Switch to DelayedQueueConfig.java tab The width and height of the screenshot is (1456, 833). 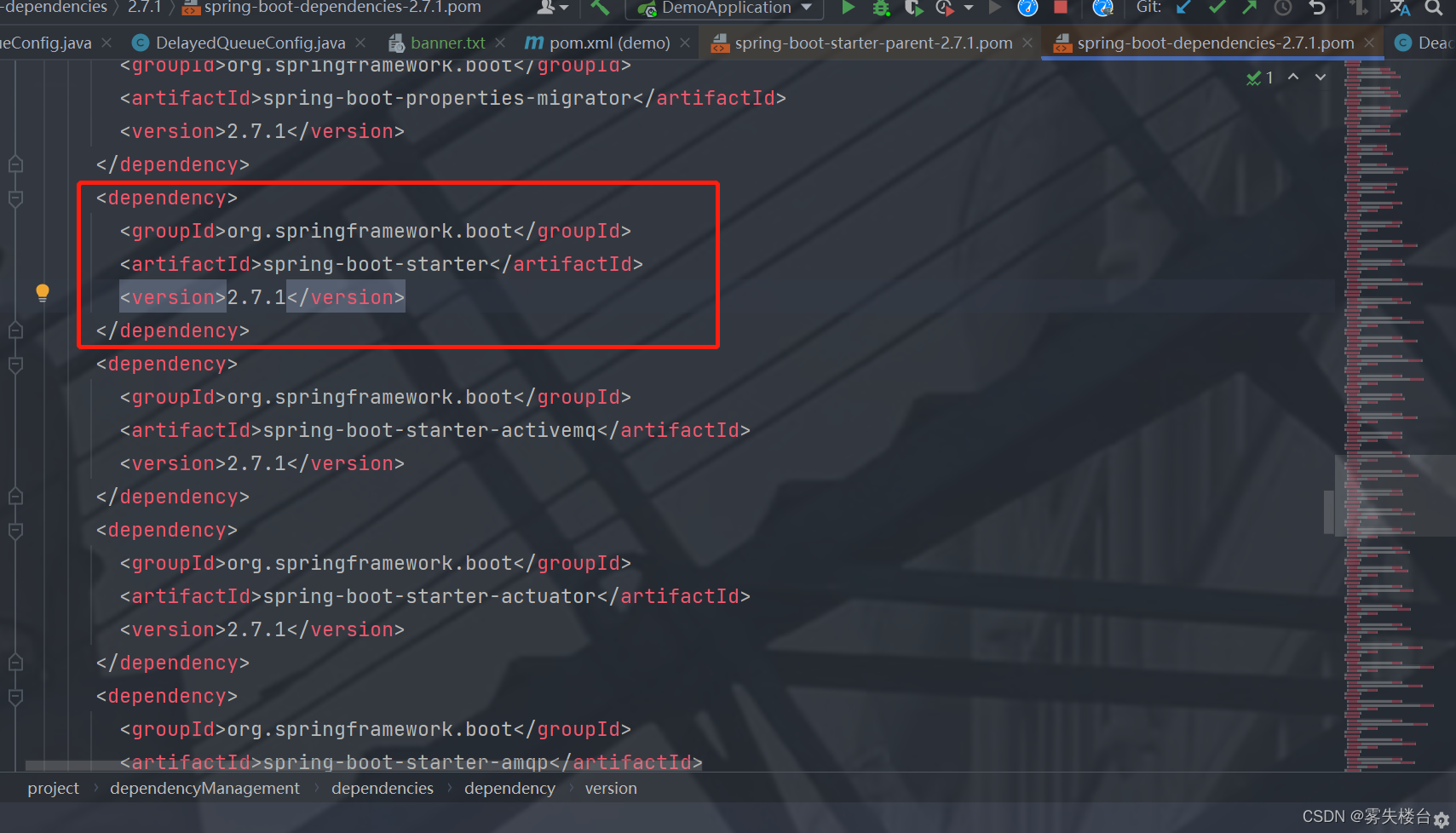(x=250, y=43)
